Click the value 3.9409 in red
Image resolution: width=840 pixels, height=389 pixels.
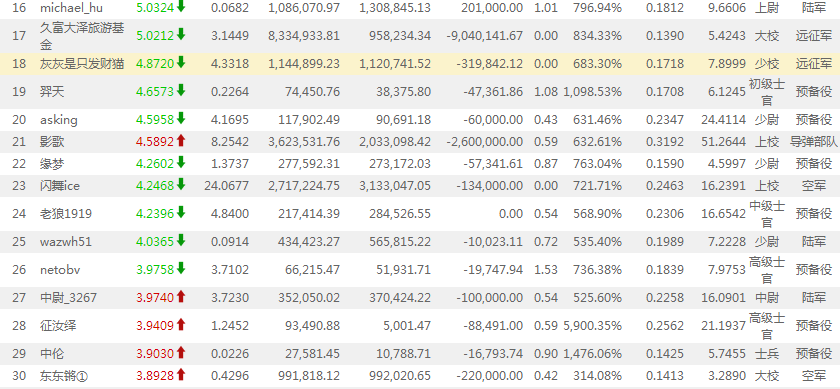[x=155, y=325]
